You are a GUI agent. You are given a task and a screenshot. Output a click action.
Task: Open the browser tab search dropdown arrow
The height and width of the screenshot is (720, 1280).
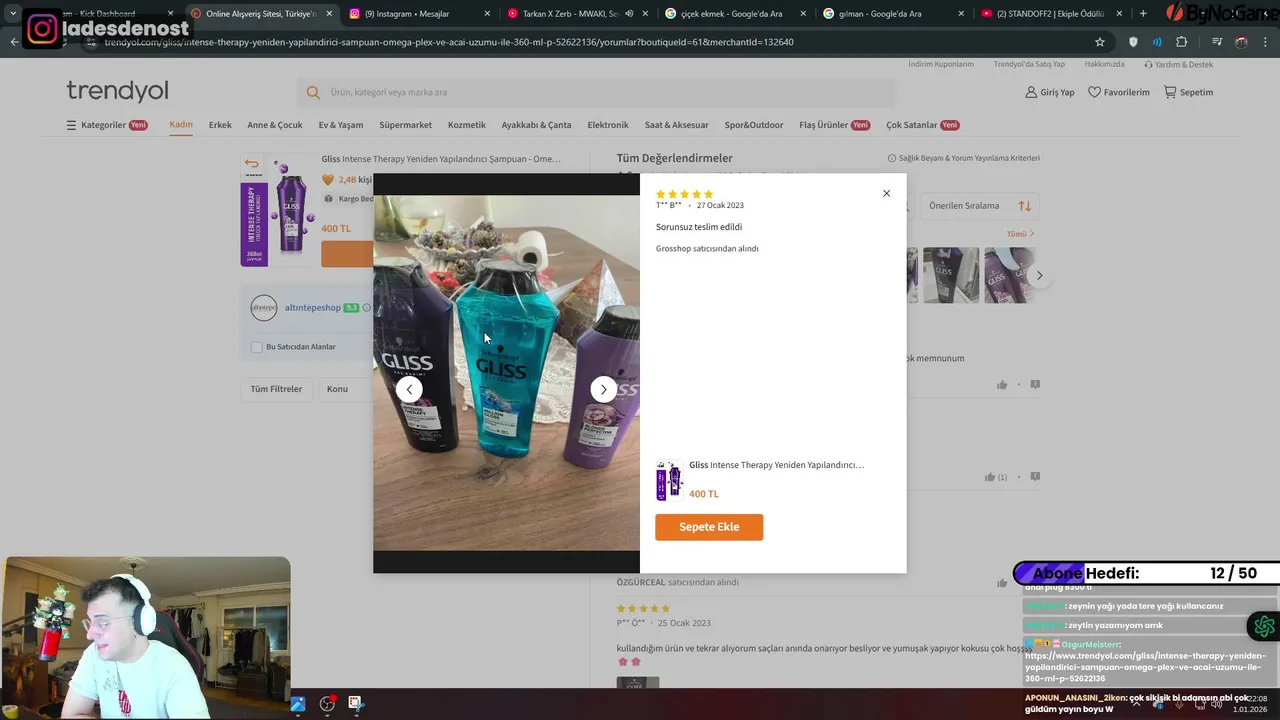(13, 14)
